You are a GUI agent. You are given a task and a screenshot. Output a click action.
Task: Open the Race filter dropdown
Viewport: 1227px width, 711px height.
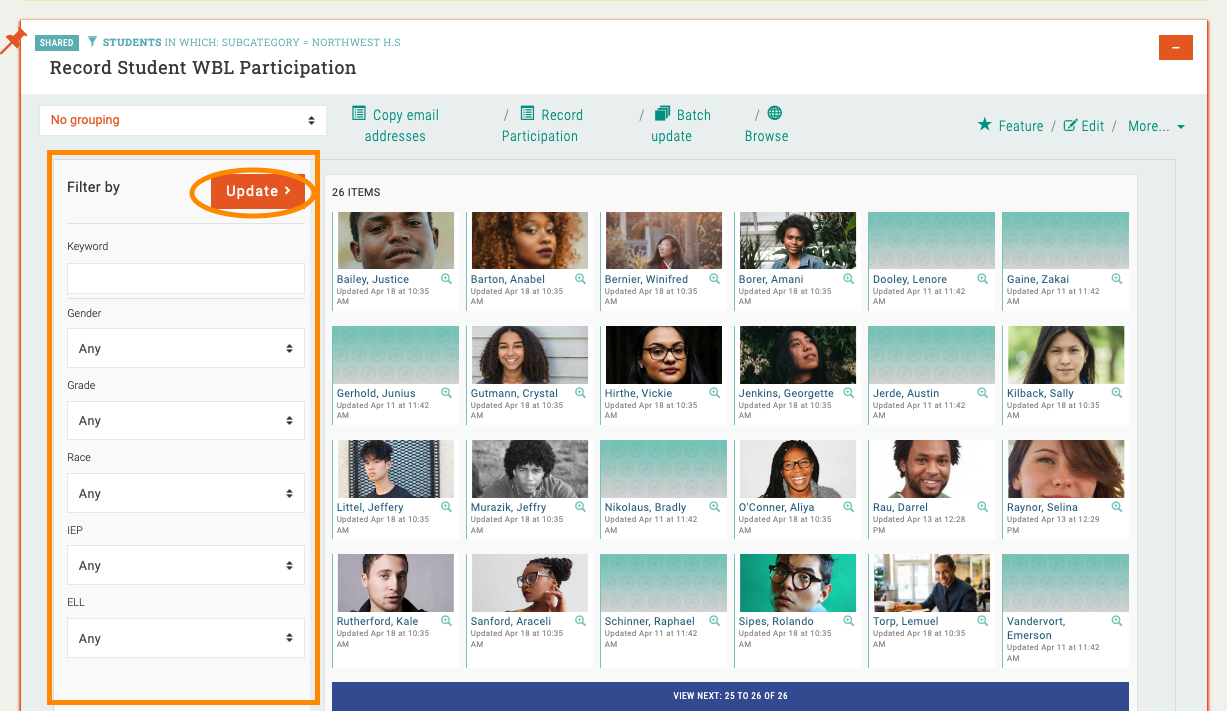pos(186,493)
